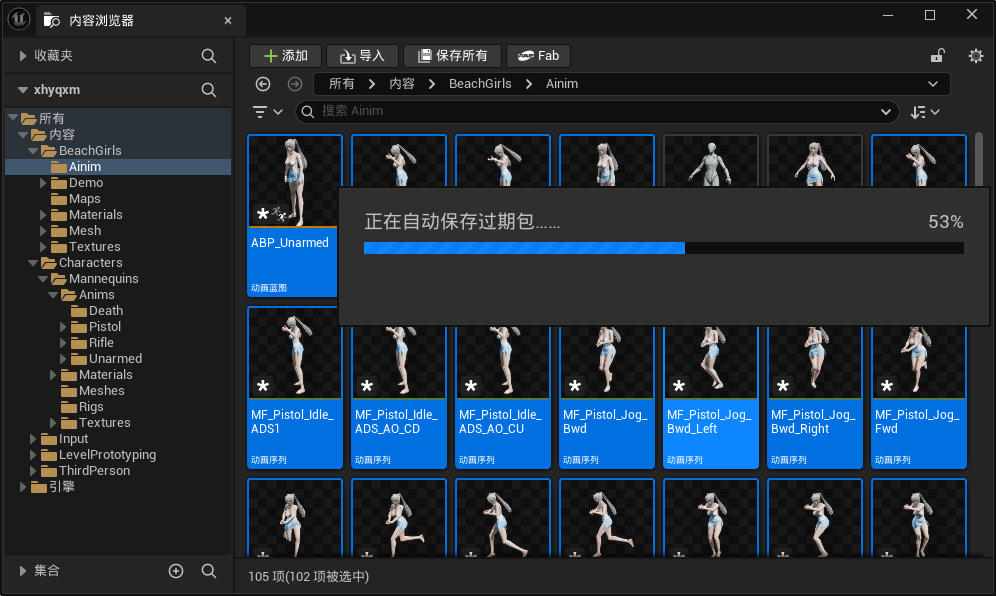Click the BeachGirls breadcrumb
Screen dimensions: 996x596
(x=480, y=84)
